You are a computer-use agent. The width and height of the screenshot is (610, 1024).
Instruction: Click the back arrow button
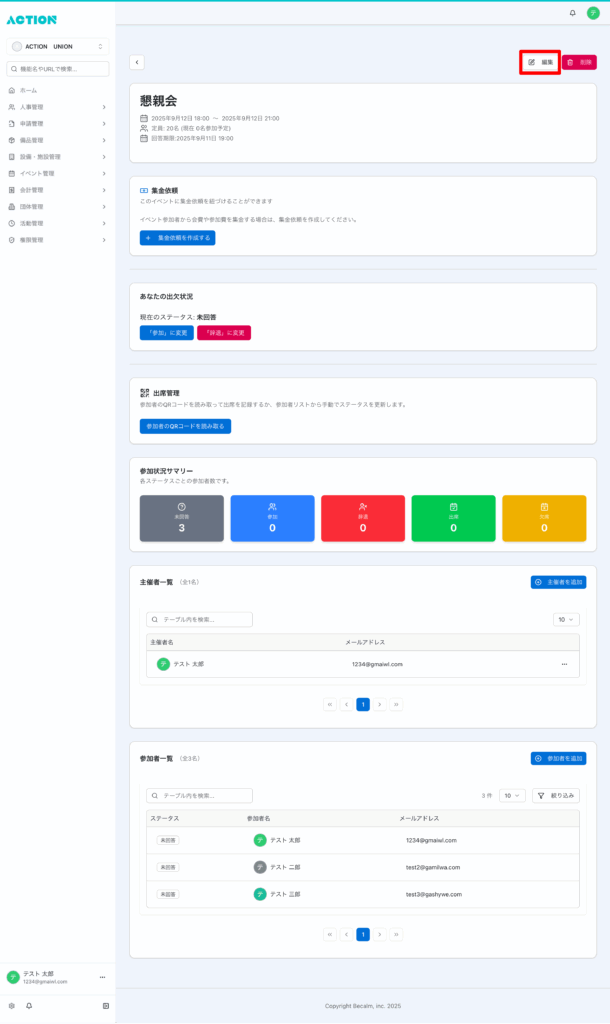[x=137, y=62]
